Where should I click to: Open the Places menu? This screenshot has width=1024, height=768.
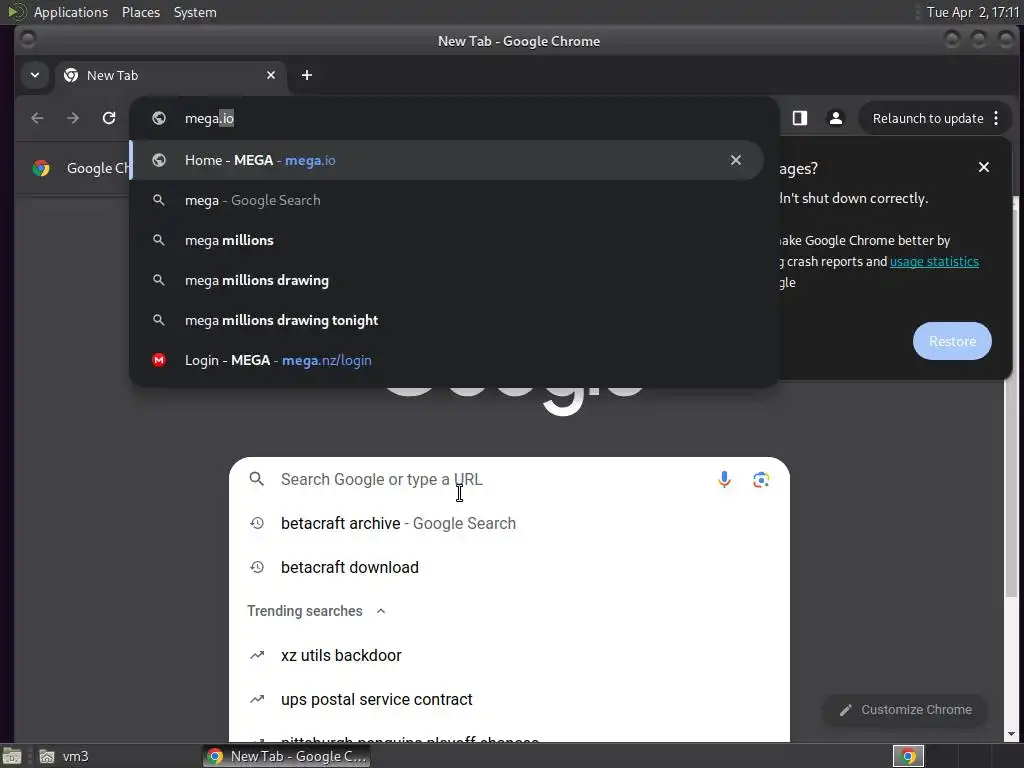click(x=141, y=12)
